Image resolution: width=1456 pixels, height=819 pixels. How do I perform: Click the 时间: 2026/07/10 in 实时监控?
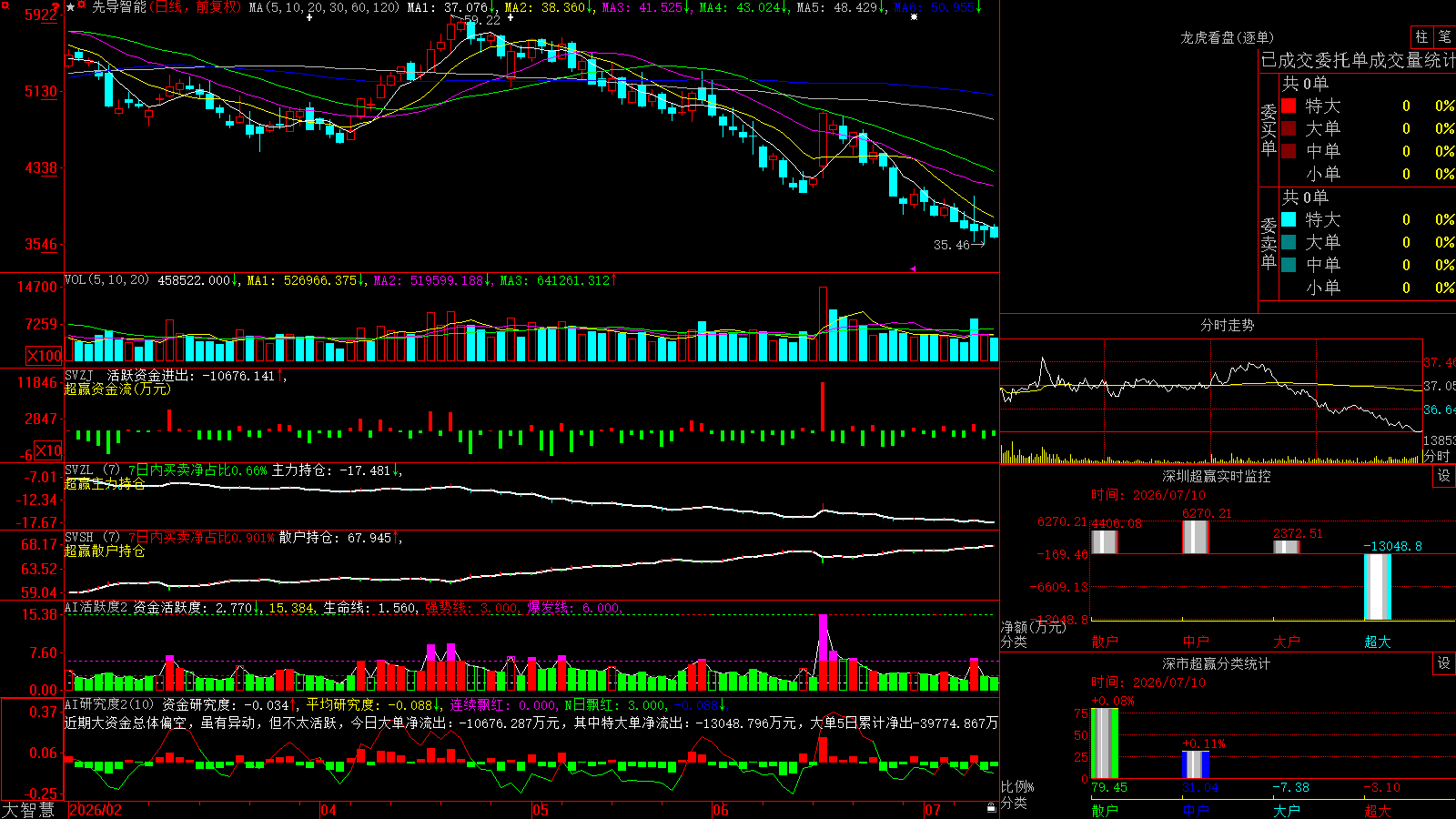click(x=1148, y=495)
